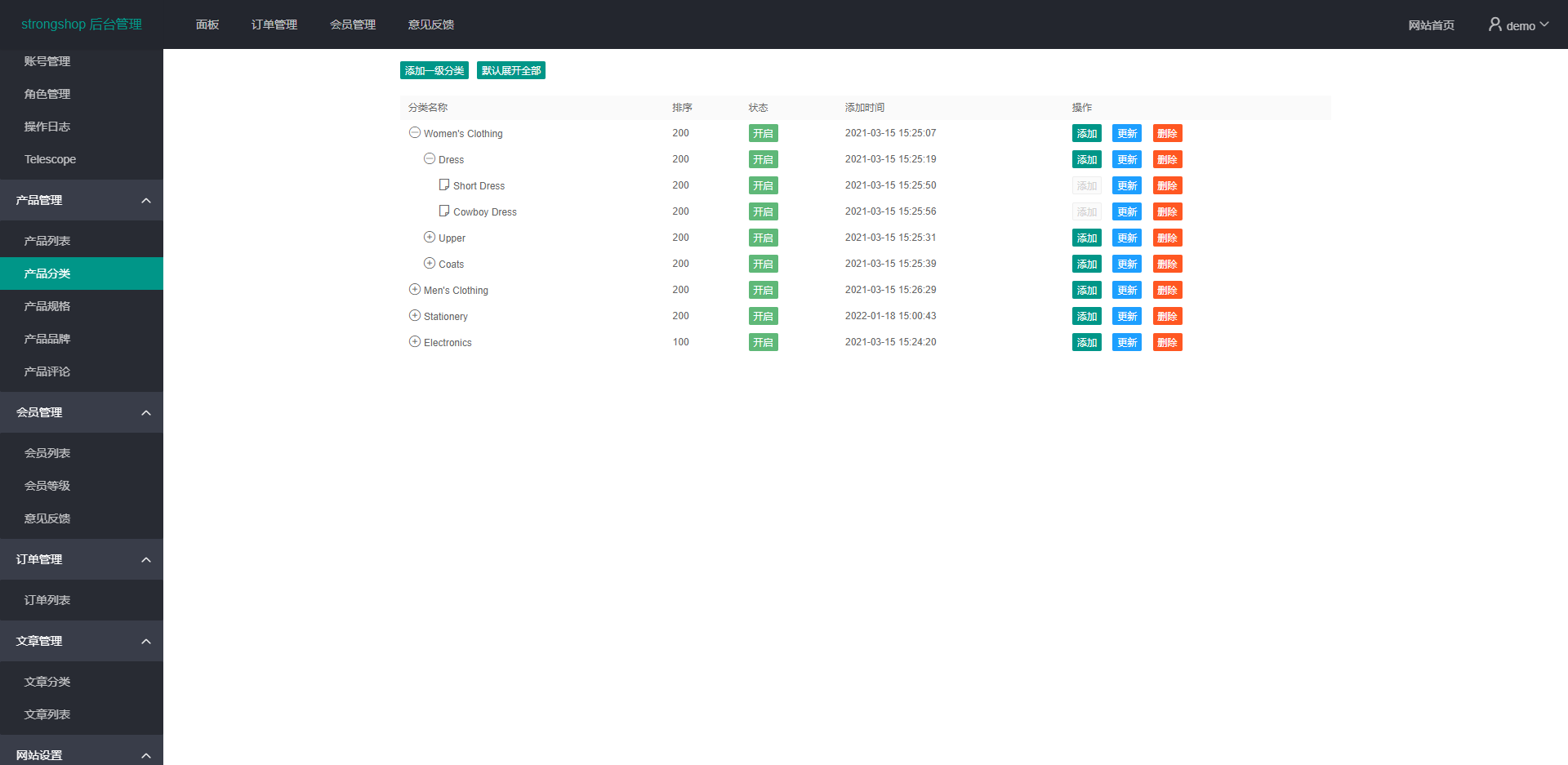The image size is (1568, 765).
Task: Expand the Men's Clothing category
Action: click(415, 289)
